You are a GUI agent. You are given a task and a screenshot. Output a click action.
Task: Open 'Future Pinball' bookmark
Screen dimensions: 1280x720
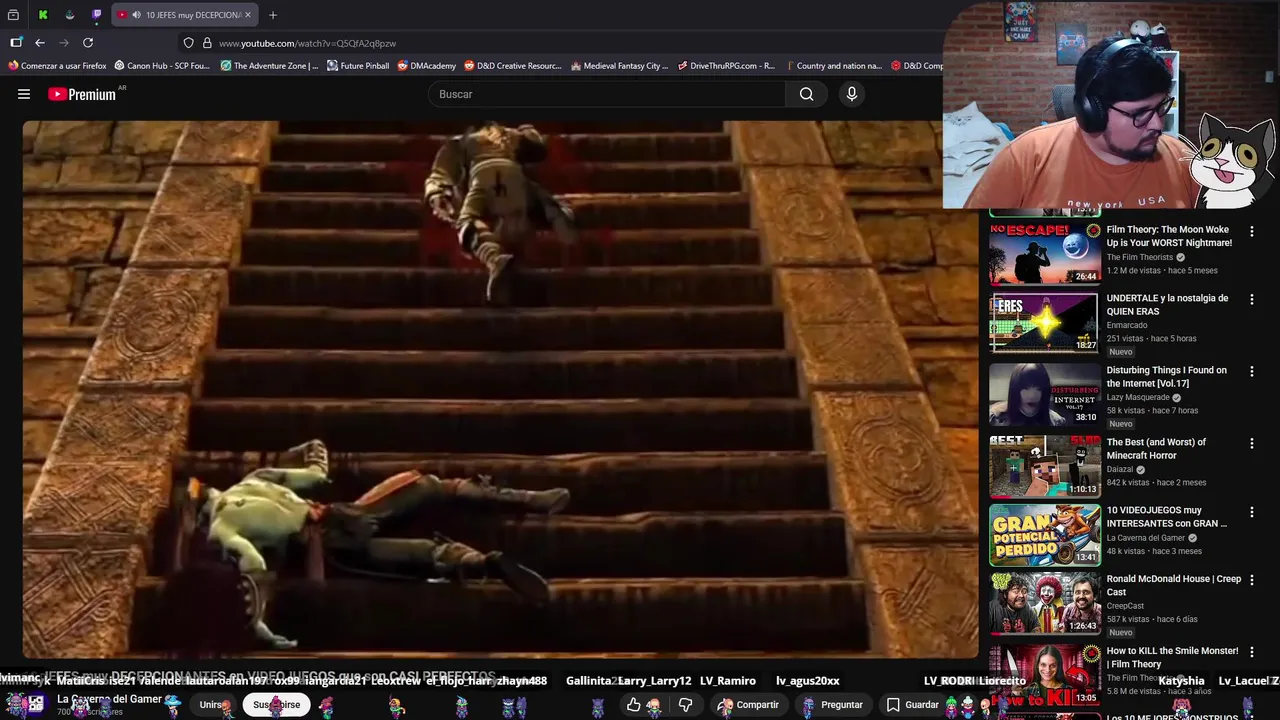[358, 66]
